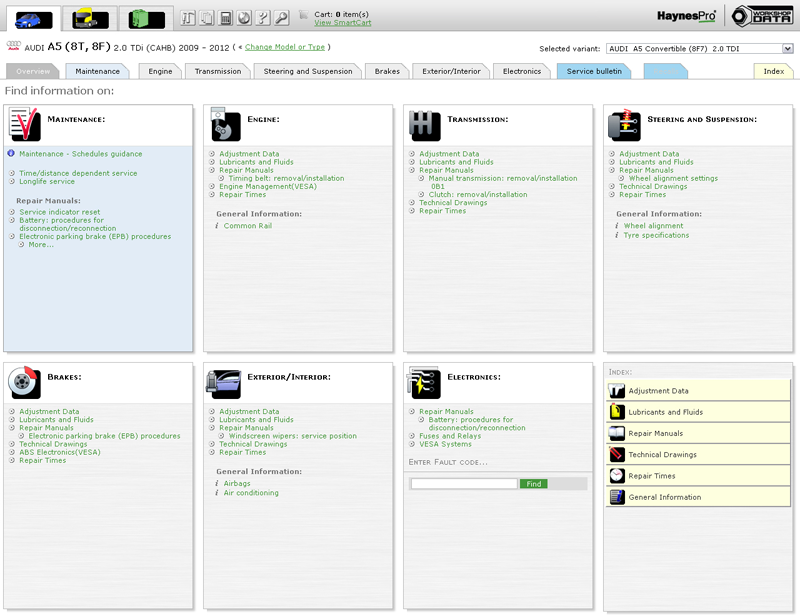Click the Transmission gear shift icon

tap(425, 125)
